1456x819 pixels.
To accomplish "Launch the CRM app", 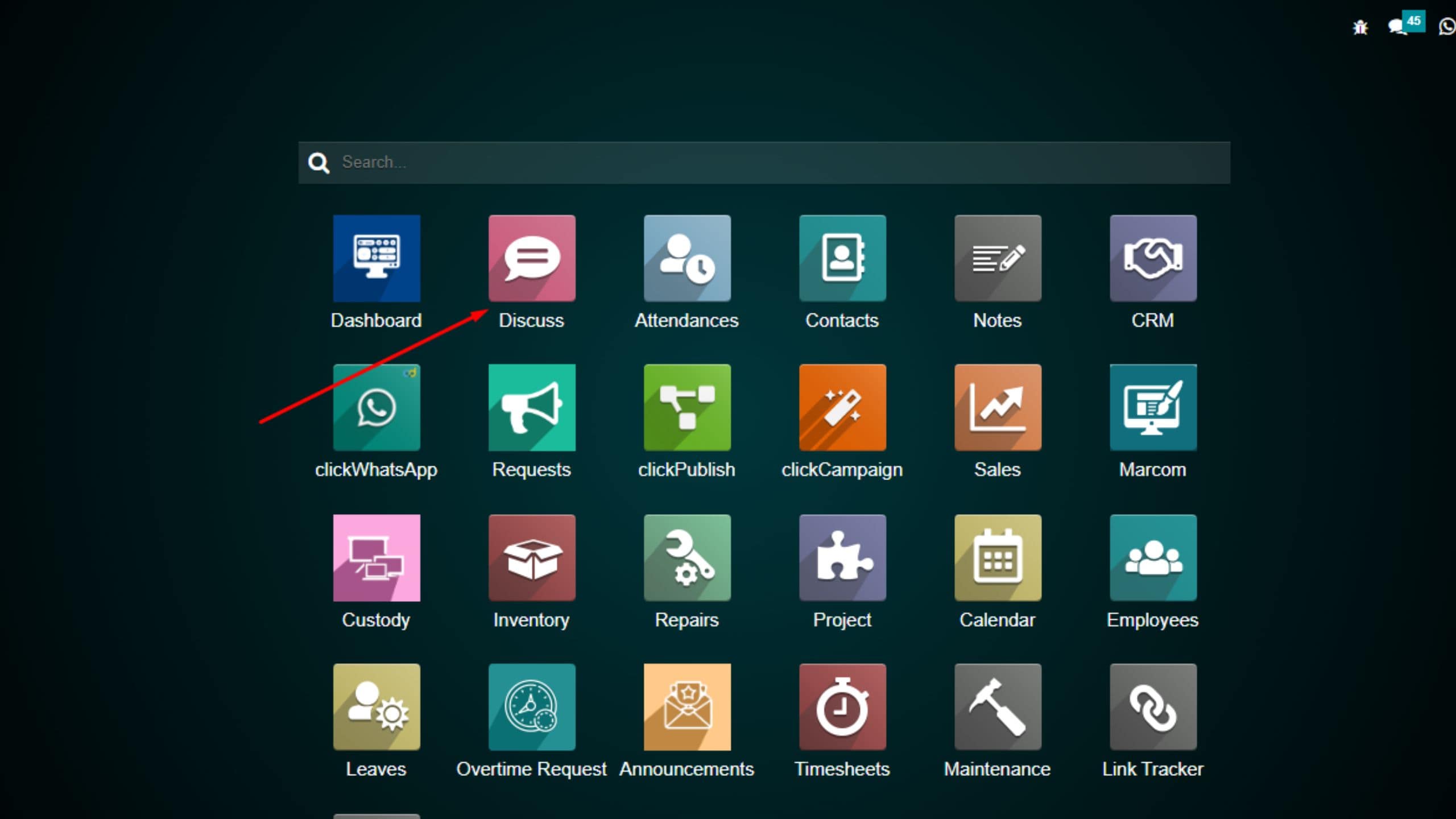I will pyautogui.click(x=1153, y=258).
